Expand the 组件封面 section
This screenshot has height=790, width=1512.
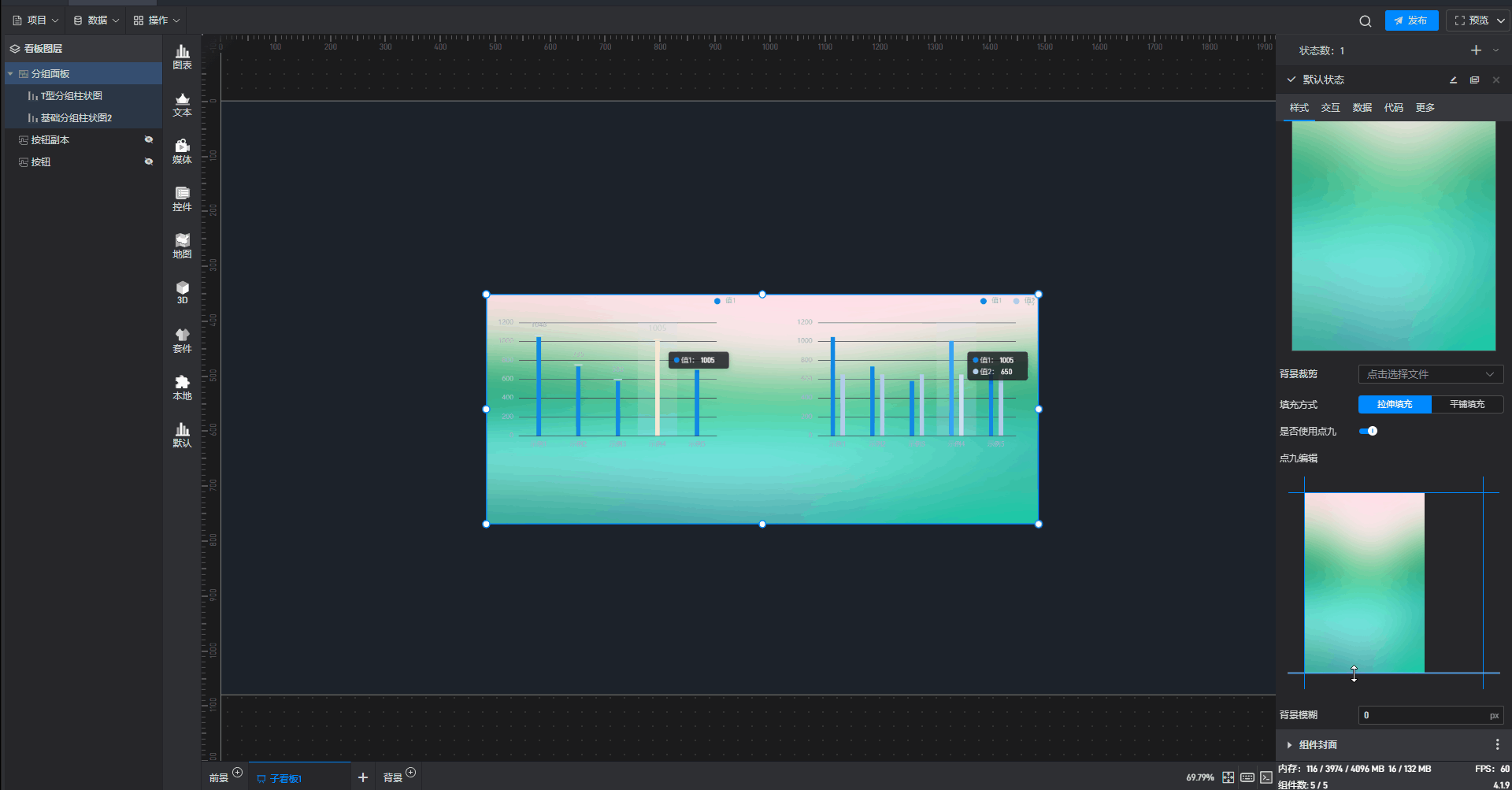(1289, 744)
